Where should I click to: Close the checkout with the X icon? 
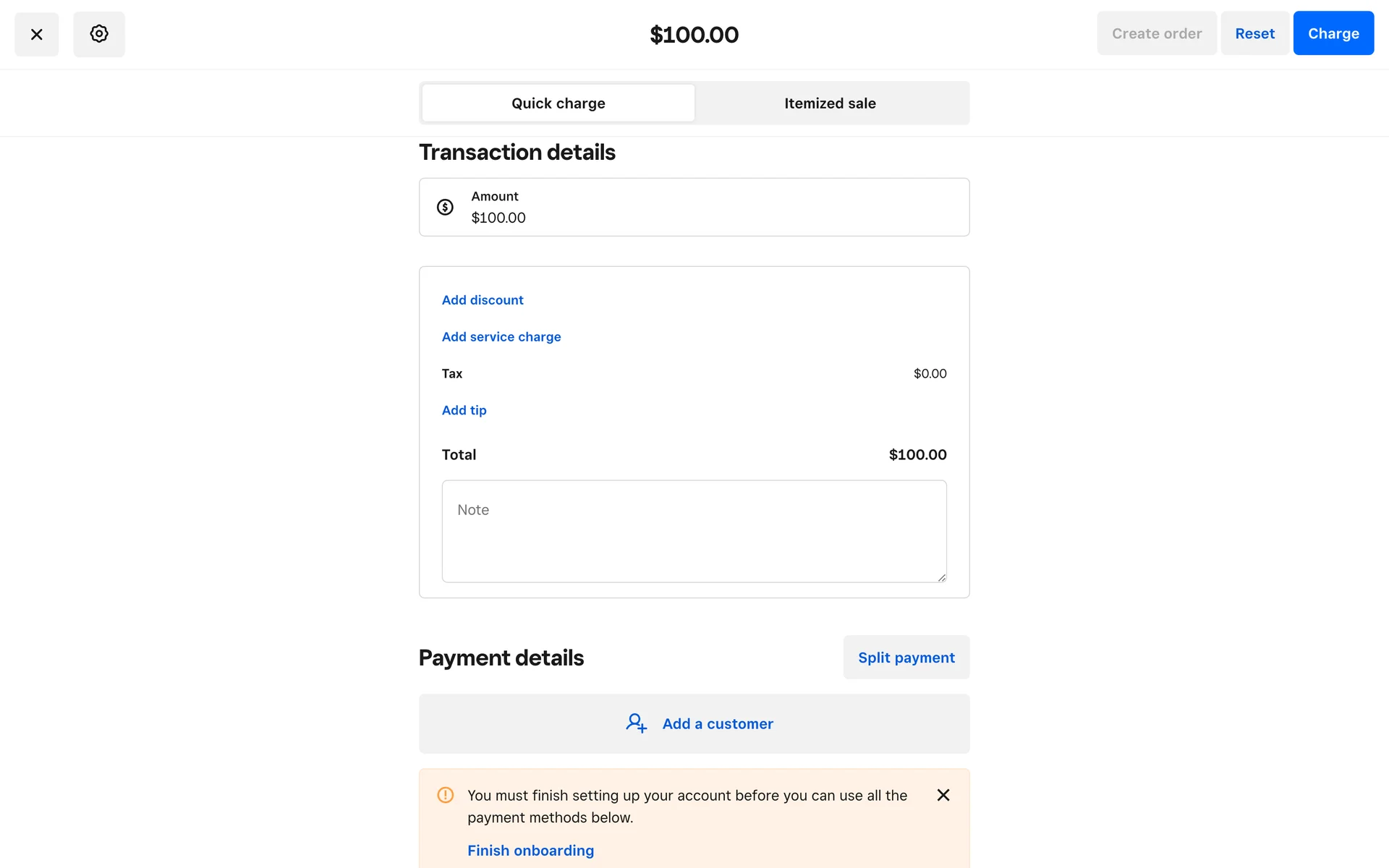[x=37, y=34]
